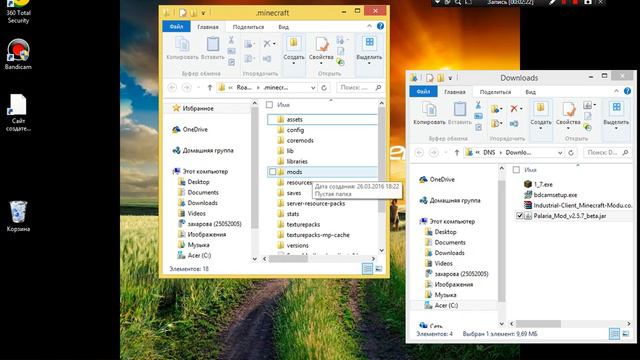The image size is (640, 360).
Task: Select bdcamsetup.exe in Downloads
Action: (x=555, y=195)
